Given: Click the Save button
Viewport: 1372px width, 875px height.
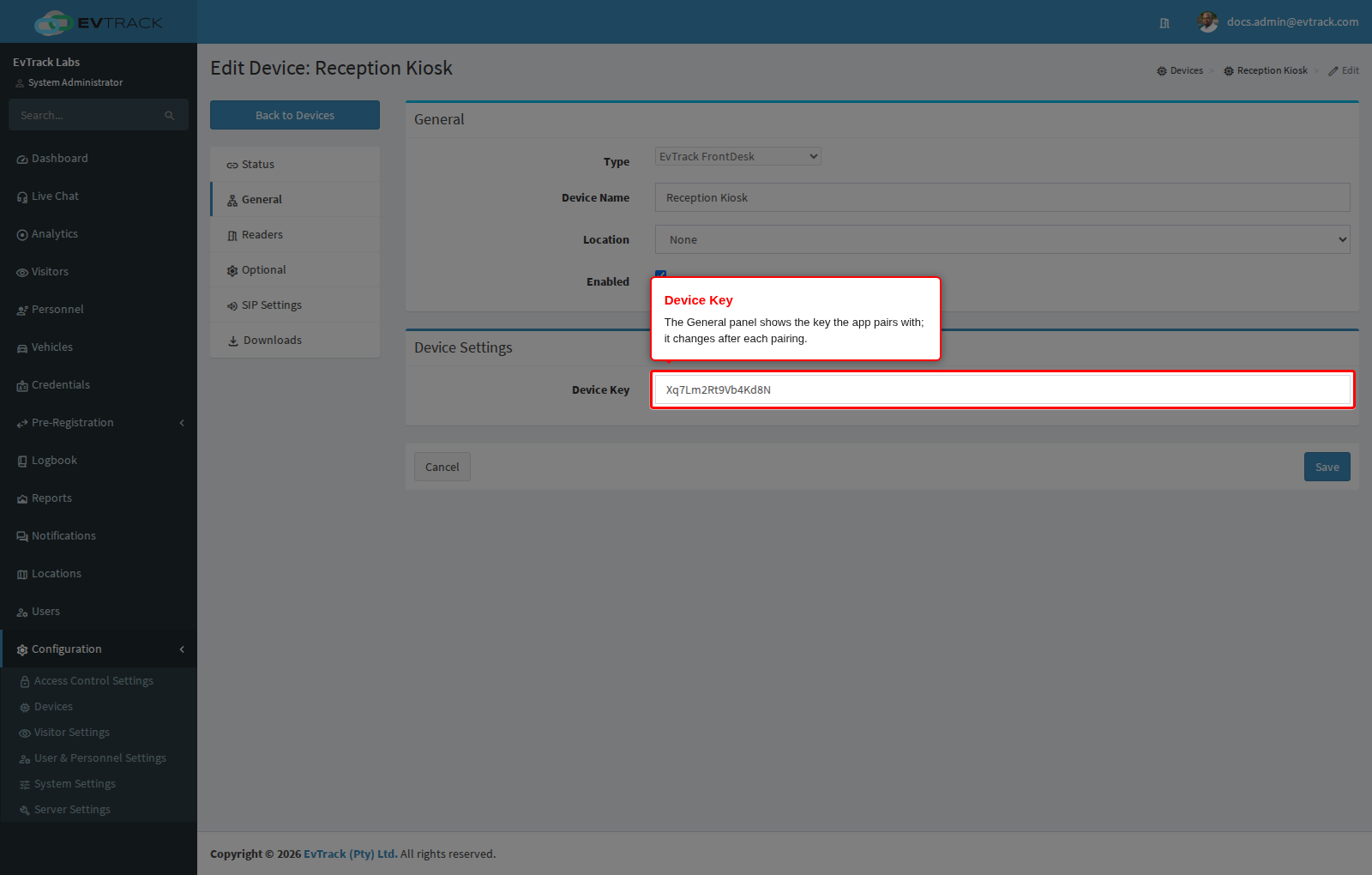Looking at the screenshot, I should 1327,467.
